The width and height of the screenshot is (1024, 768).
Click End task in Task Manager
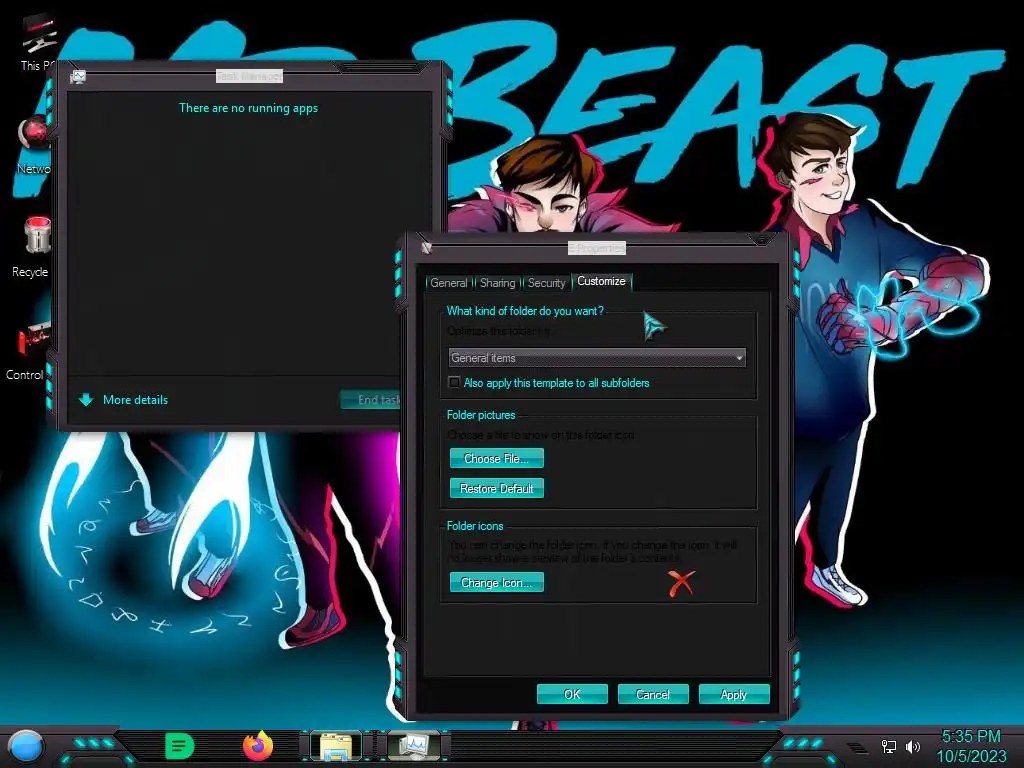pyautogui.click(x=370, y=400)
